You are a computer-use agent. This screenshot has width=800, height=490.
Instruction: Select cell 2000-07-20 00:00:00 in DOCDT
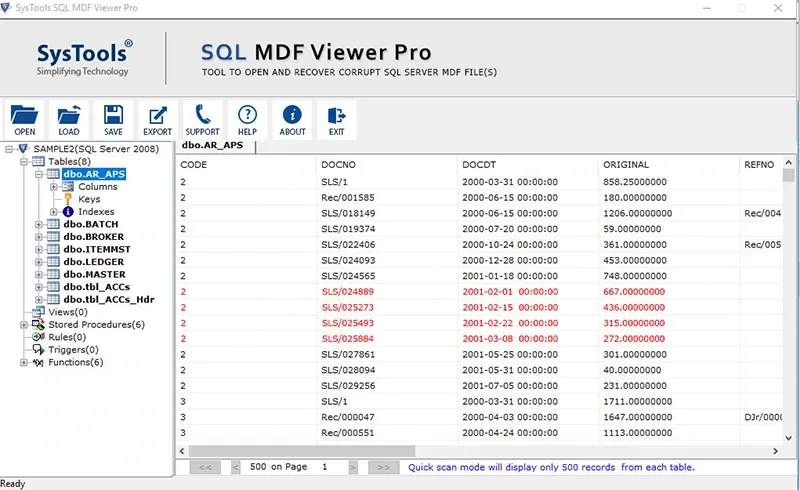point(510,229)
